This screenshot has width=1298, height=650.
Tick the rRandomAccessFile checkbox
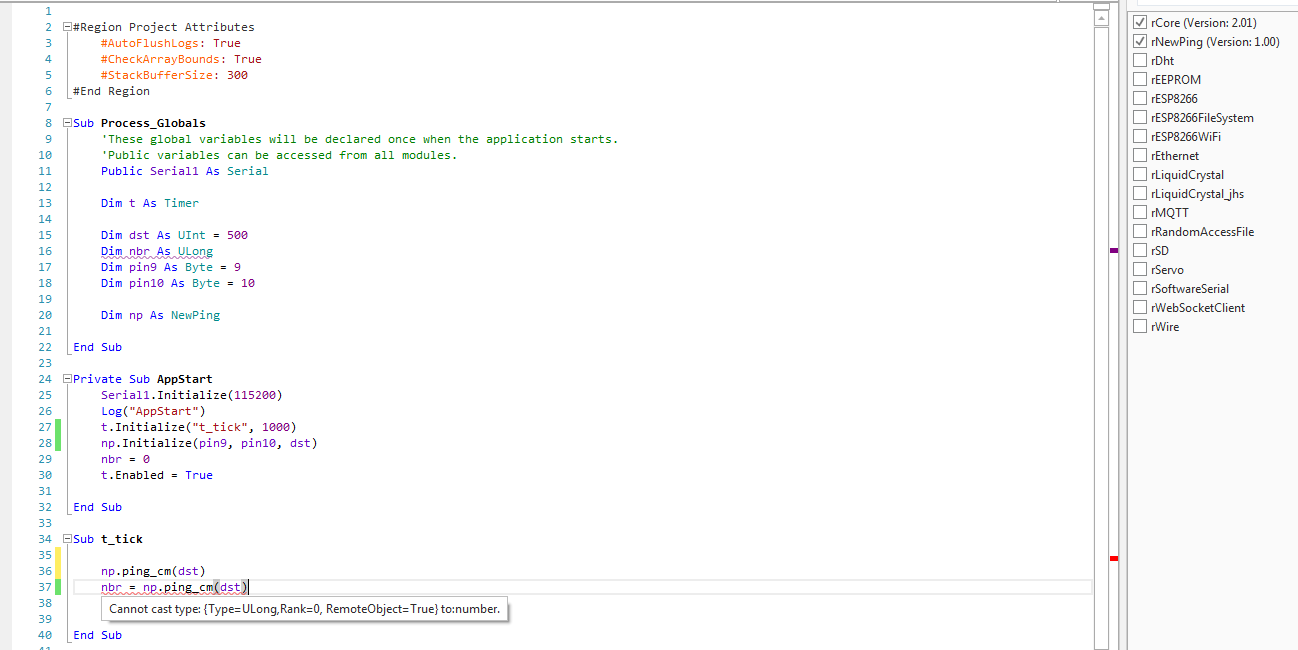pyautogui.click(x=1140, y=231)
